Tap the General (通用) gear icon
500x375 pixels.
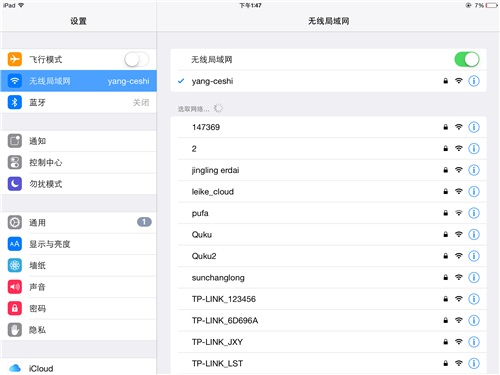[15, 222]
